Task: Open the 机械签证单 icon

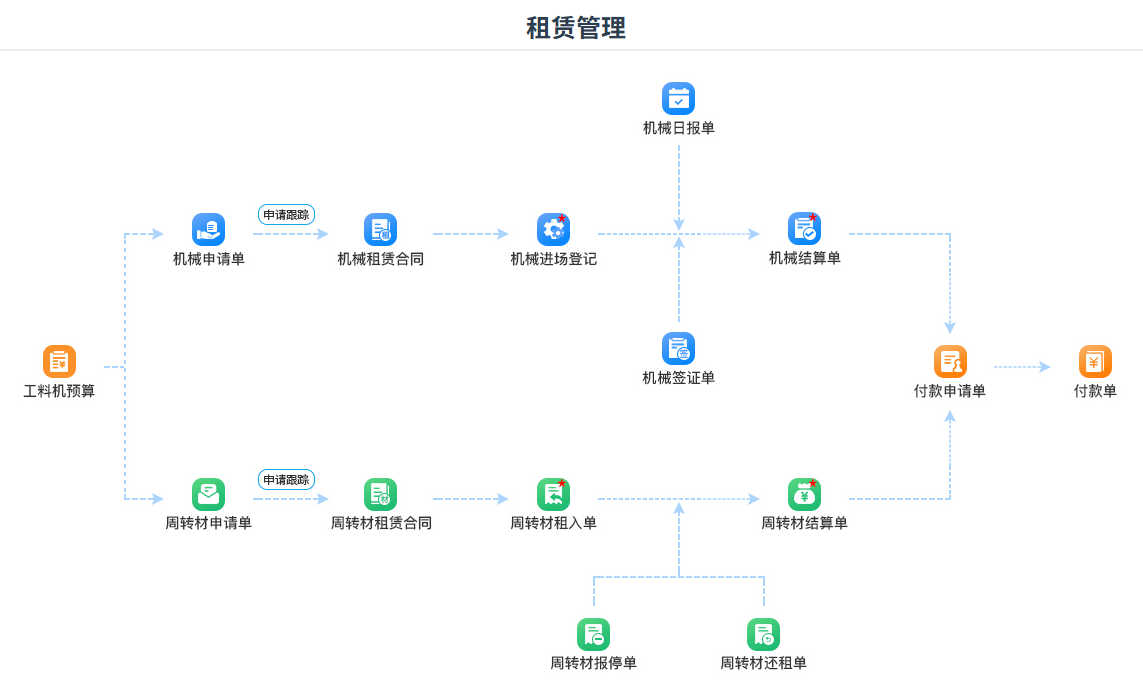Action: coord(679,348)
